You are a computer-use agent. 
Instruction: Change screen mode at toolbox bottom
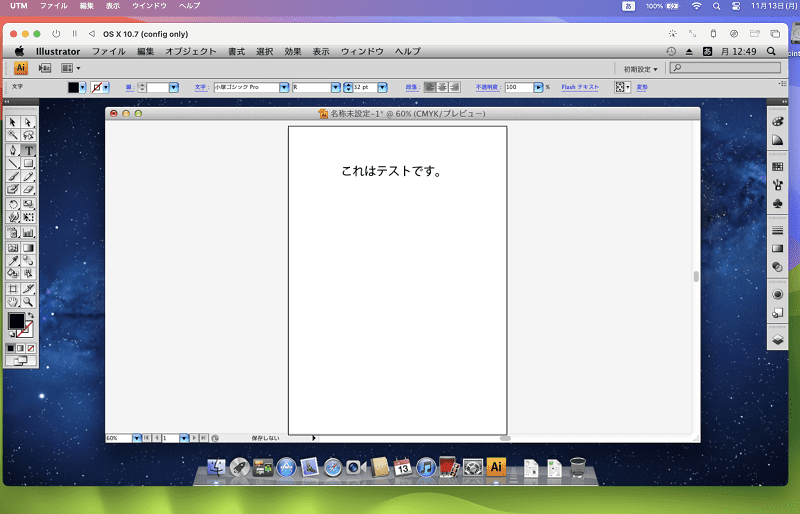pos(20,361)
